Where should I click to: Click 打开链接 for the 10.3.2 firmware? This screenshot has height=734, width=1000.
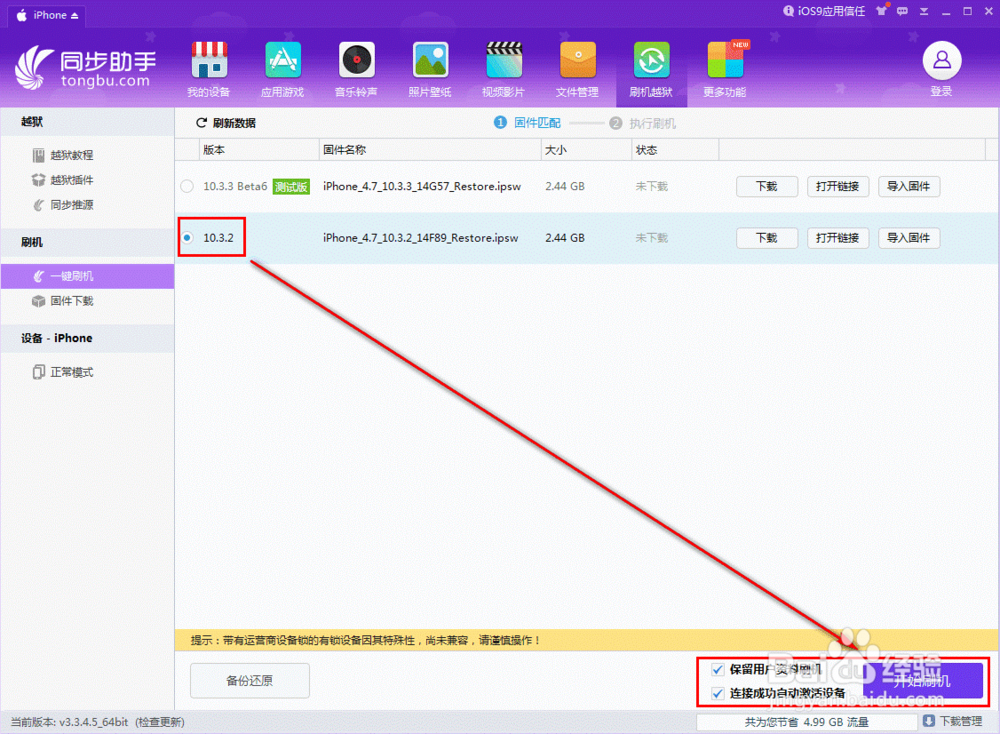point(837,238)
